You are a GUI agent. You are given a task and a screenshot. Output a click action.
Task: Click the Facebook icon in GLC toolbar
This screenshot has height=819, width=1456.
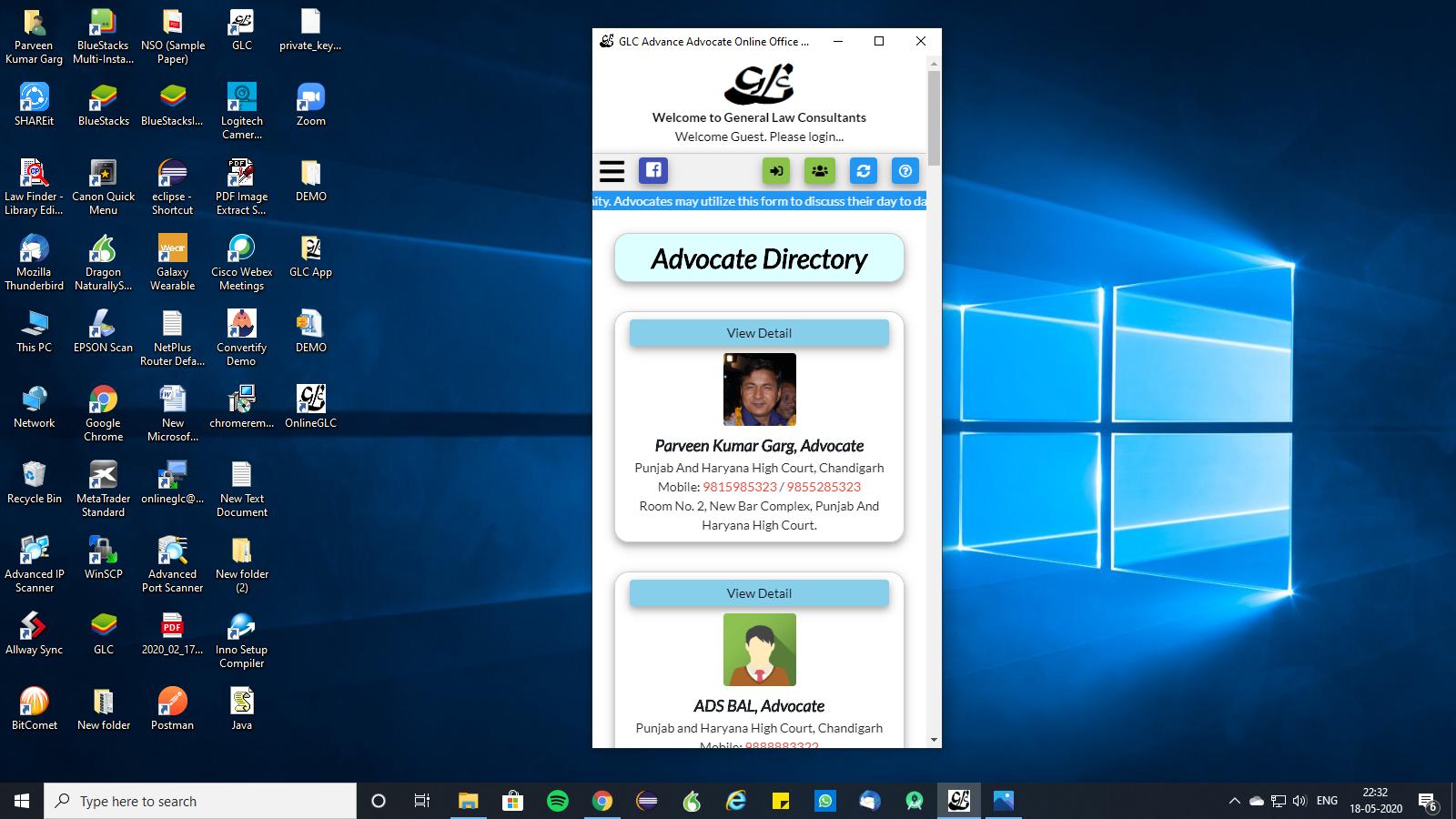pyautogui.click(x=652, y=170)
